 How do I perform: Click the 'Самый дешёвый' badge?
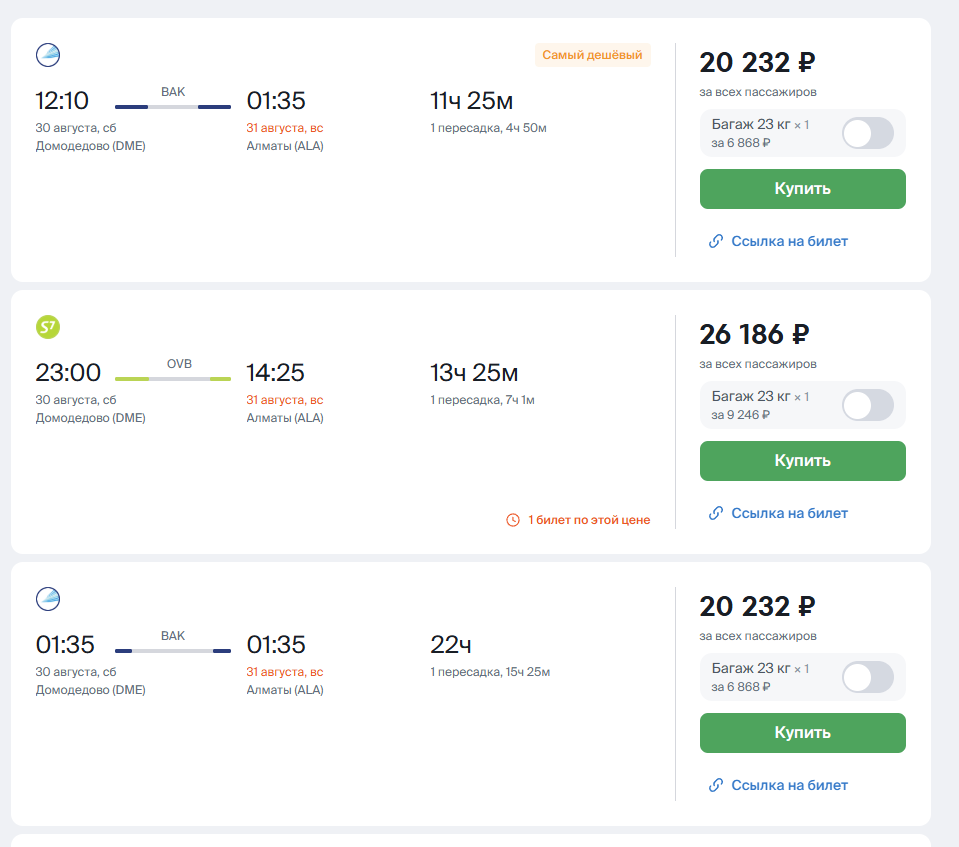592,56
